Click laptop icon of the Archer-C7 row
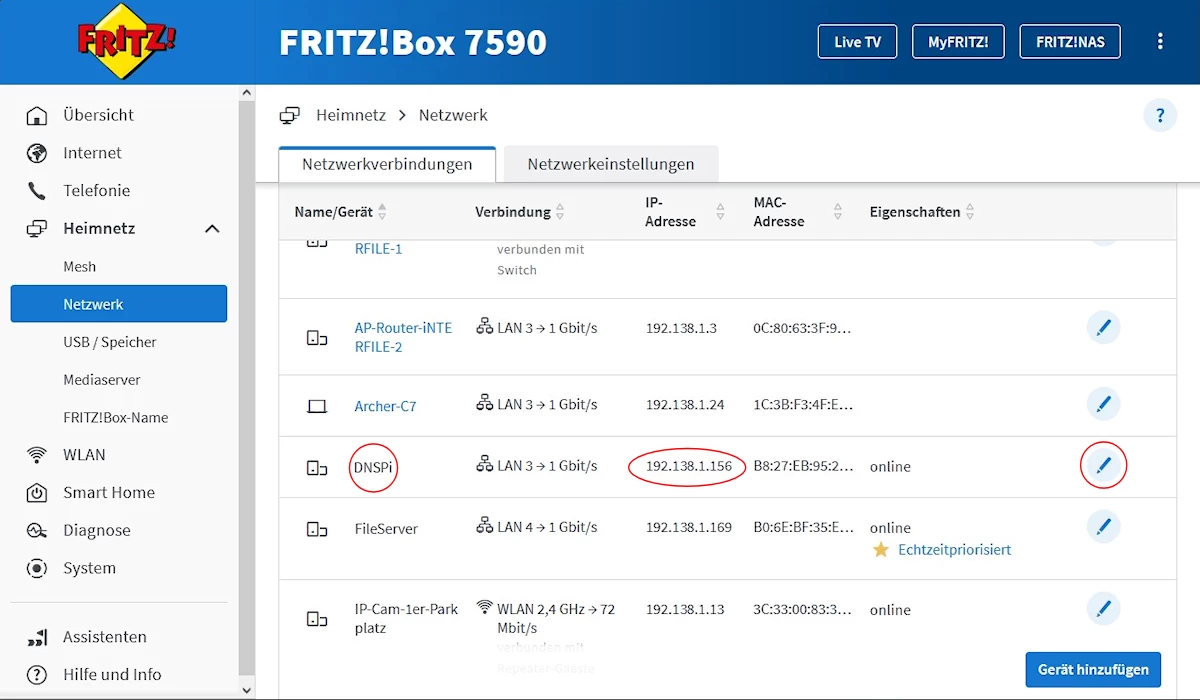The width and height of the screenshot is (1200, 700). coord(317,406)
